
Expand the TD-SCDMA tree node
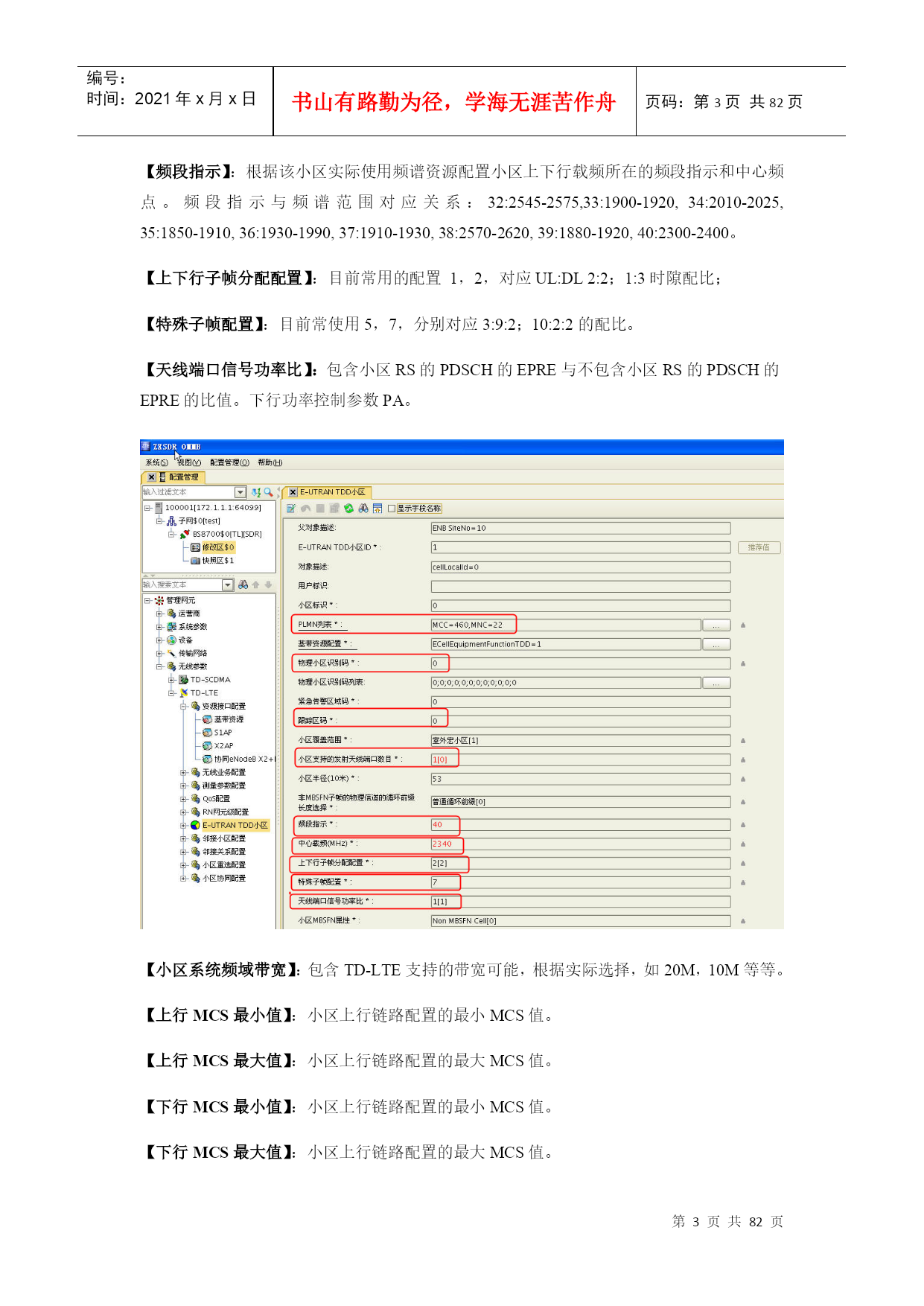pyautogui.click(x=172, y=680)
